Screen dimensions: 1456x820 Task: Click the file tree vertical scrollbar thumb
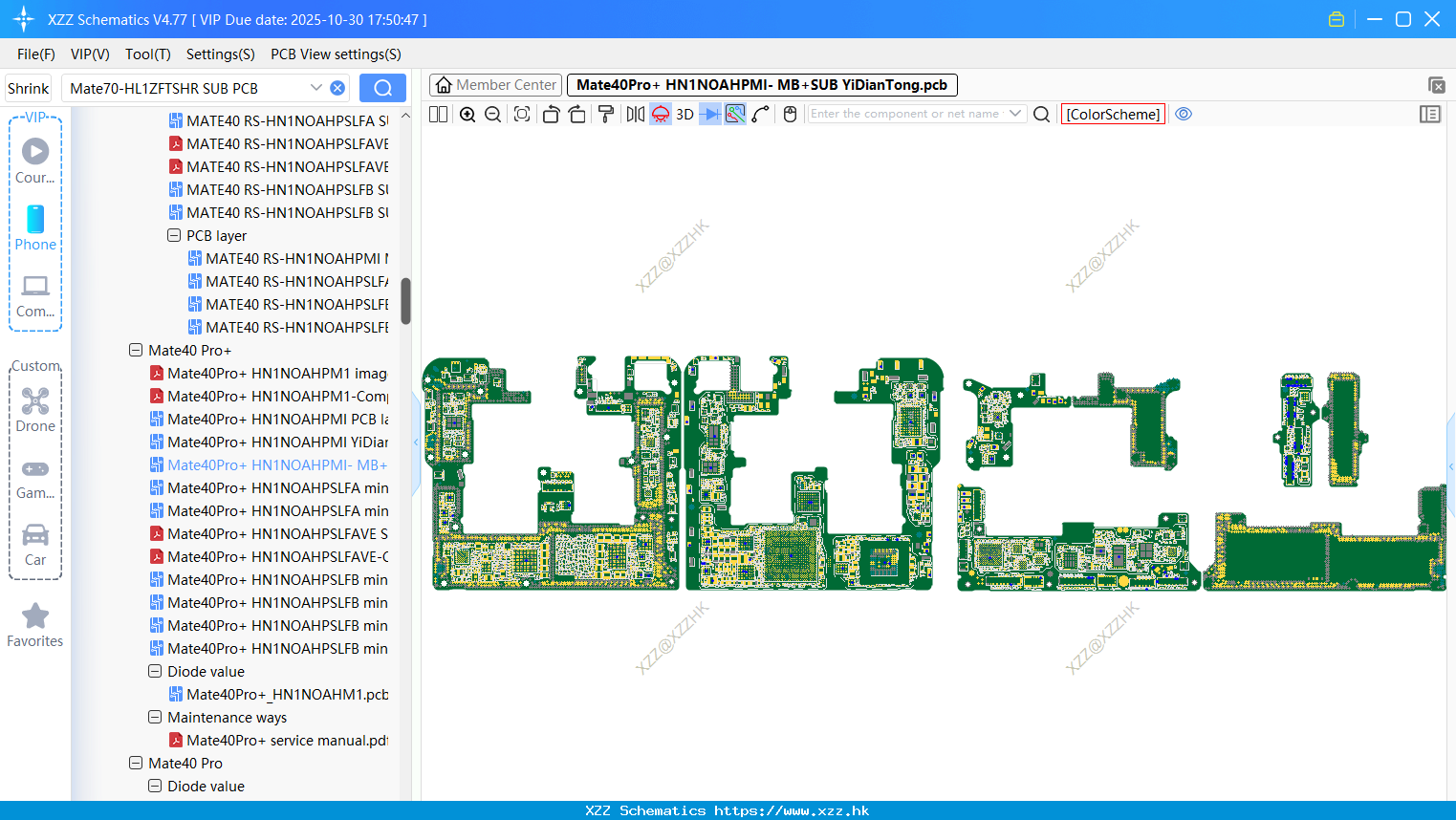tap(405, 301)
